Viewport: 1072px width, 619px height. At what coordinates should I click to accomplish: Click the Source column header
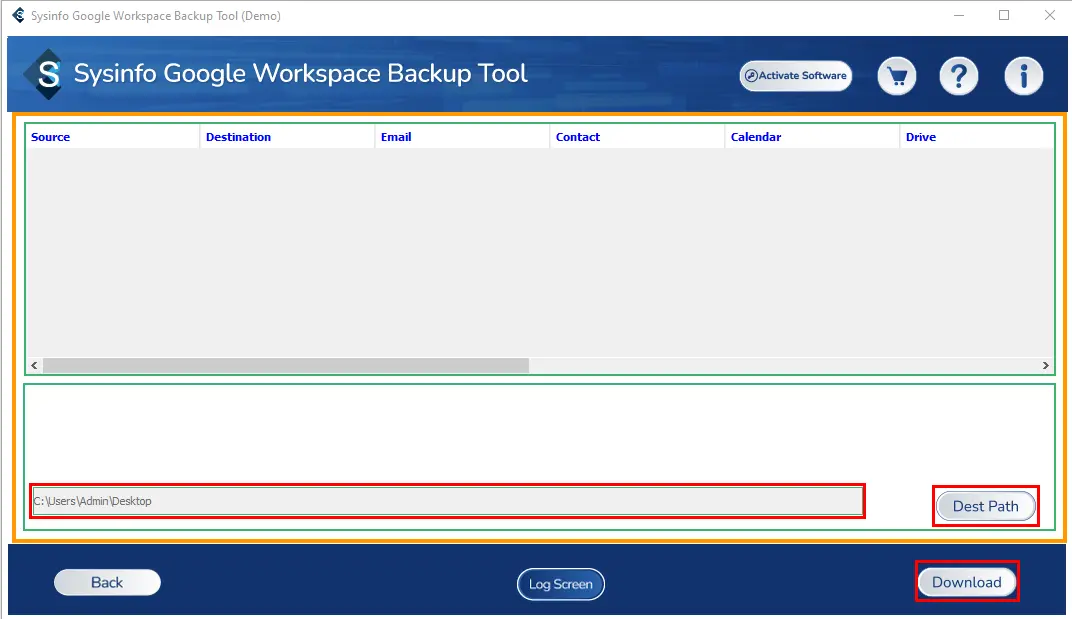(113, 137)
